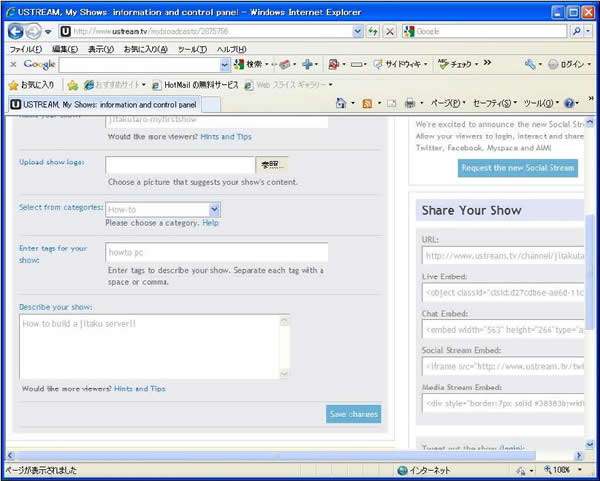Image resolution: width=600 pixels, height=481 pixels.
Task: Open the ツール(O) command bar menu
Action: 541,103
